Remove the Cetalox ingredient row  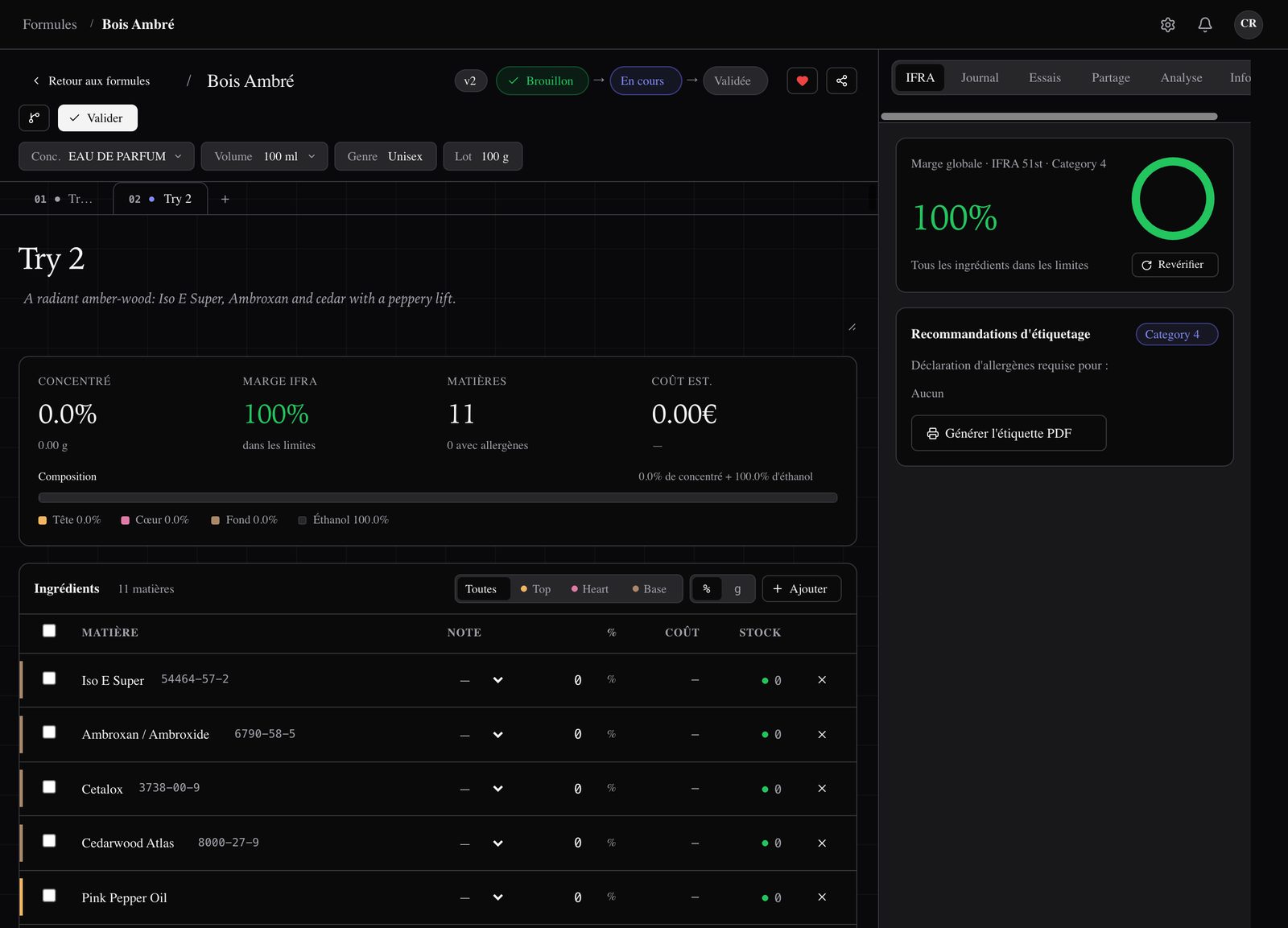click(822, 789)
